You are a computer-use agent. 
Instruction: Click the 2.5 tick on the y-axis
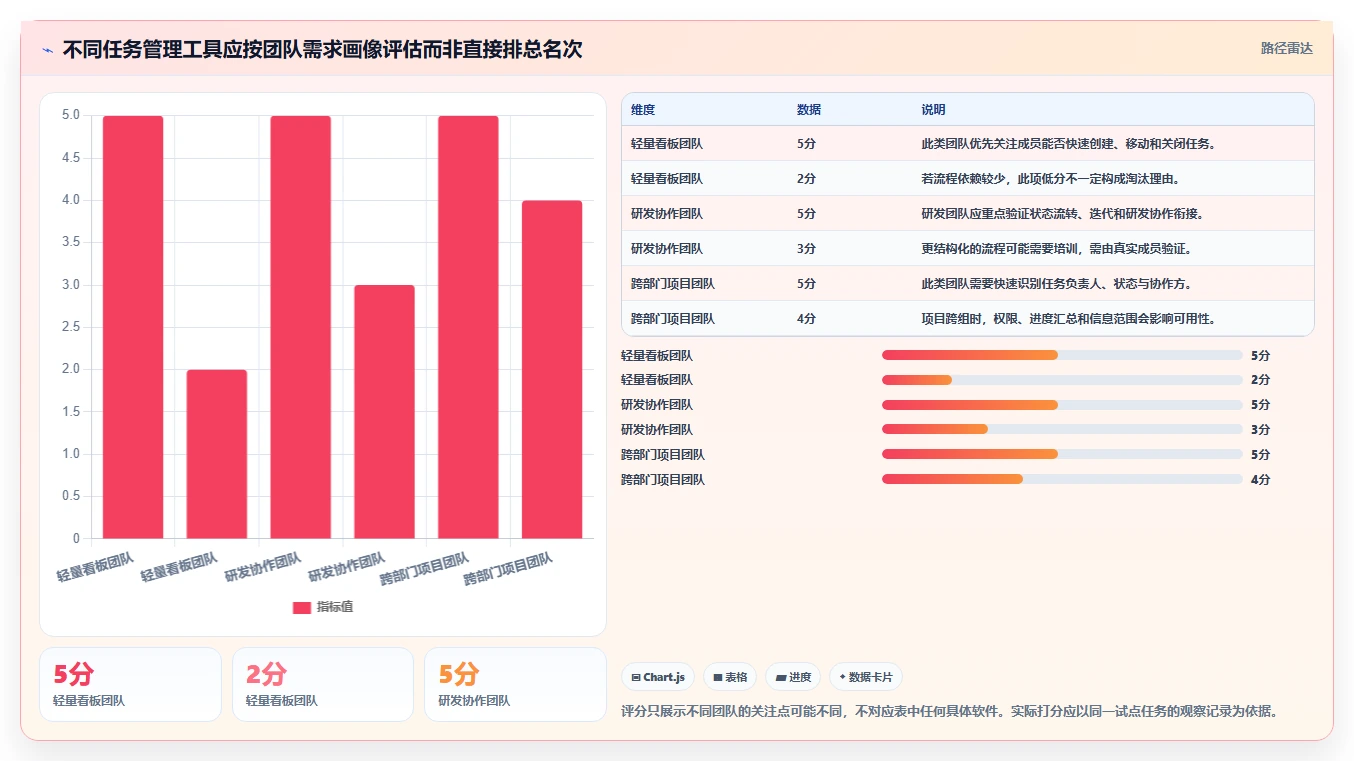(x=70, y=327)
